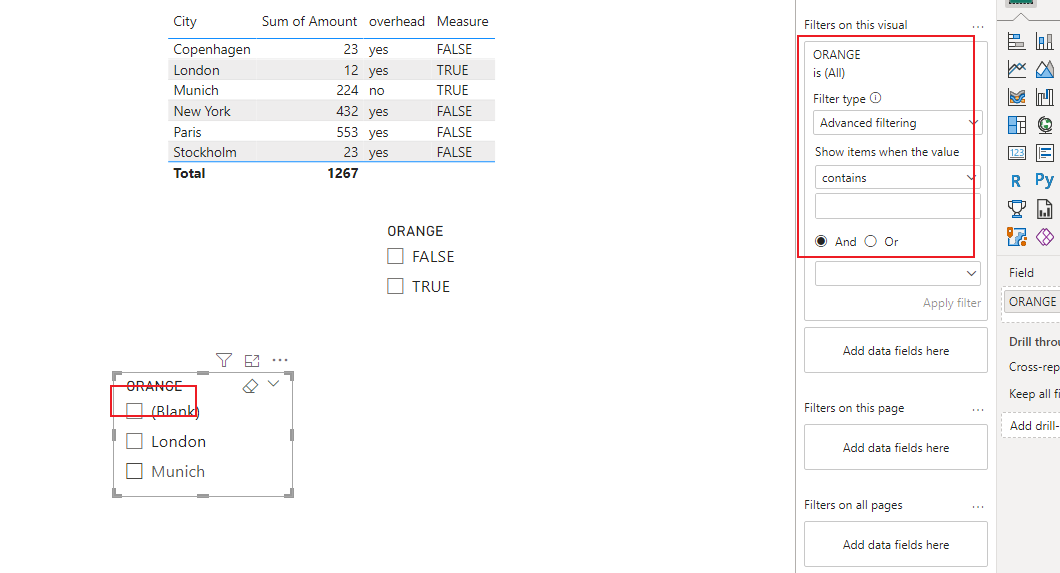Pick the ribbon chart visual

tap(1016, 97)
